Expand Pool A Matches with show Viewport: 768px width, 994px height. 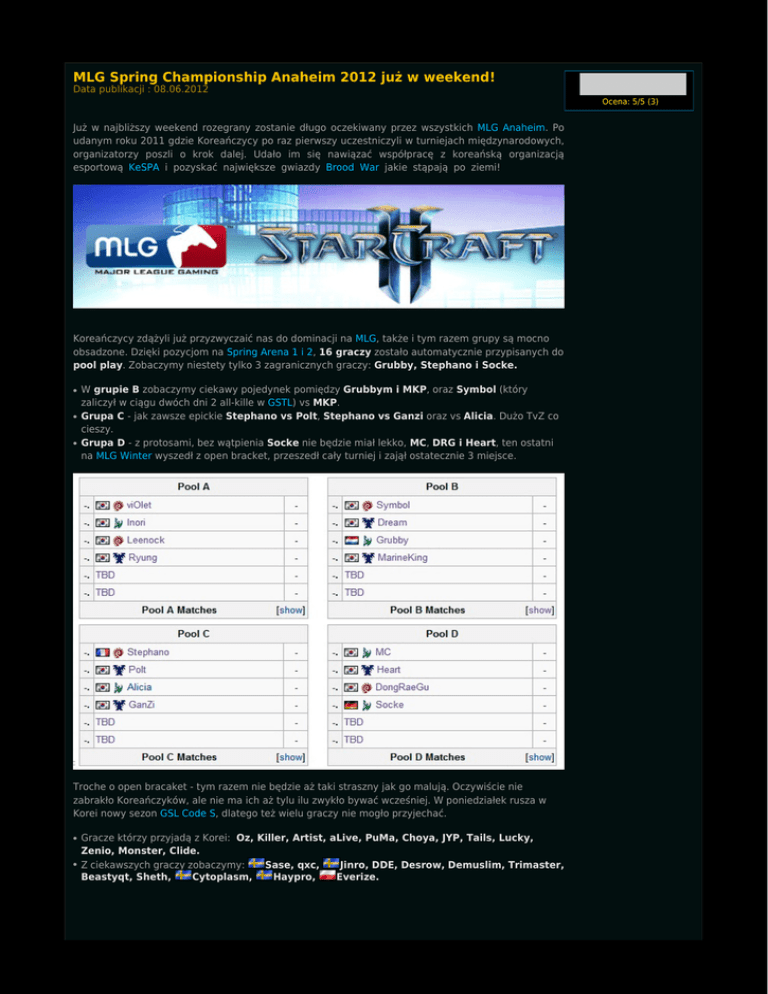[x=290, y=609]
